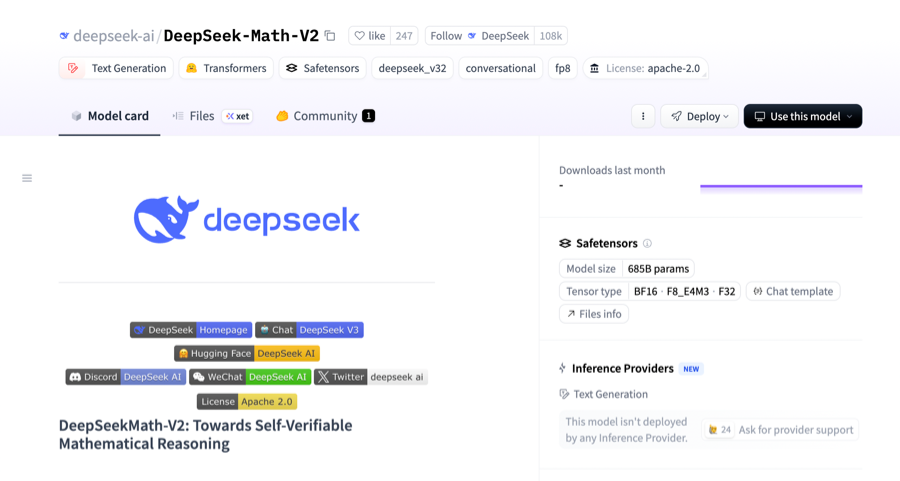Screen dimensions: 900x481
Task: Open the Chat template viewer
Action: pos(792,291)
